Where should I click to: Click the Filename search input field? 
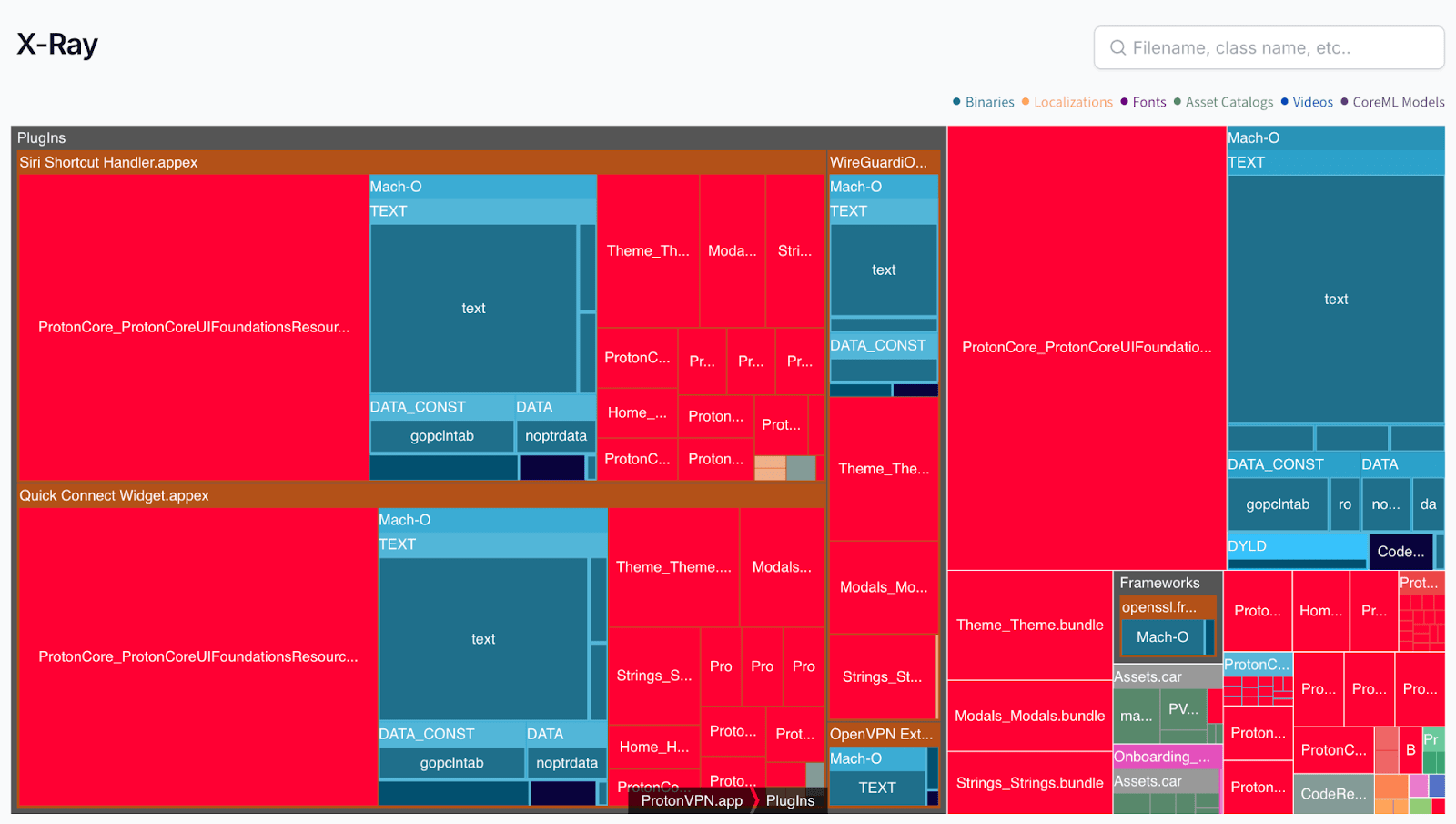(1279, 48)
